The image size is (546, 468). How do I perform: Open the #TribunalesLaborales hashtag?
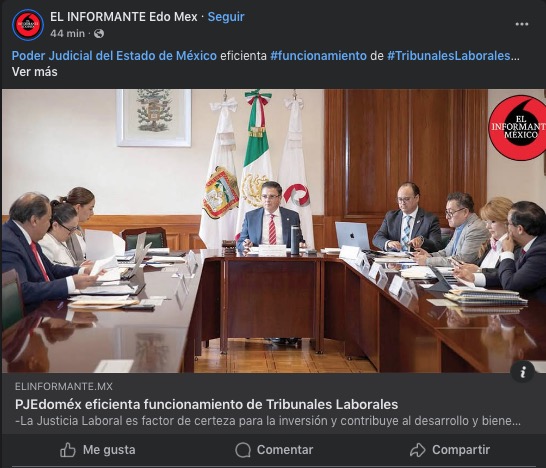[449, 56]
